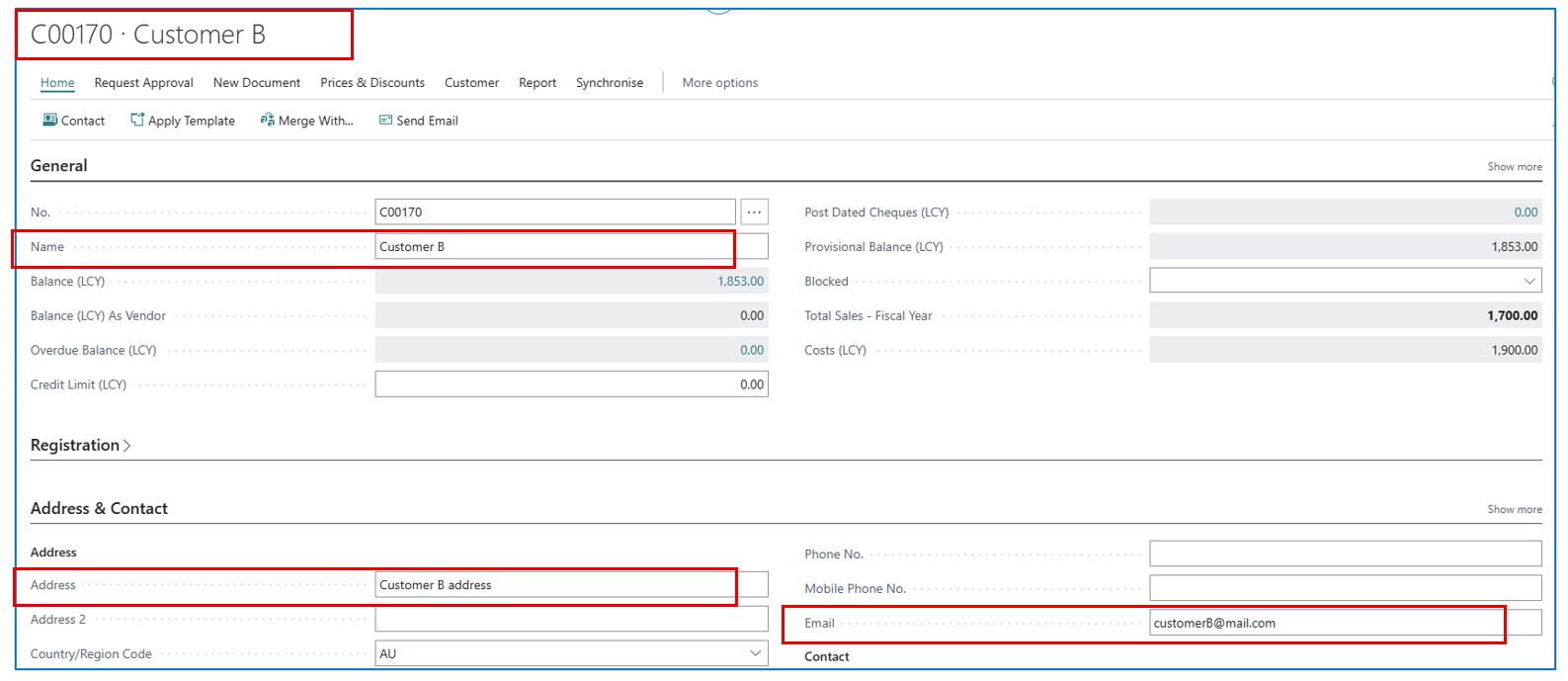The height and width of the screenshot is (681, 1568).
Task: Open the Country/Region Code dropdown
Action: tap(755, 653)
